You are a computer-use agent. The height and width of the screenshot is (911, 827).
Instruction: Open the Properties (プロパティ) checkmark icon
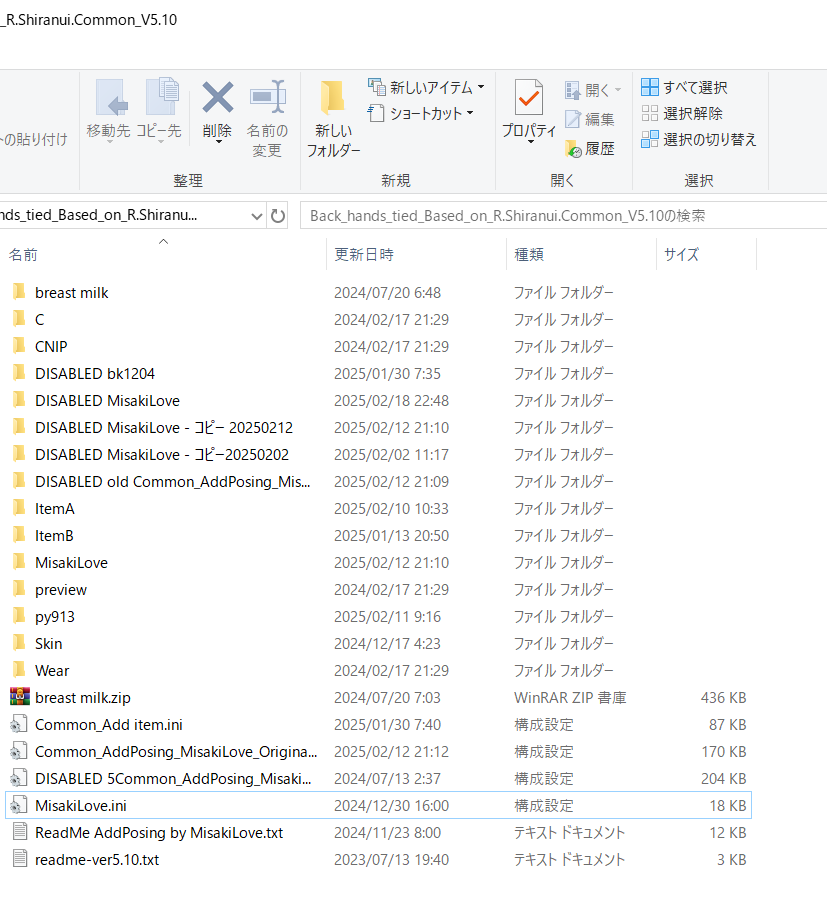click(529, 98)
